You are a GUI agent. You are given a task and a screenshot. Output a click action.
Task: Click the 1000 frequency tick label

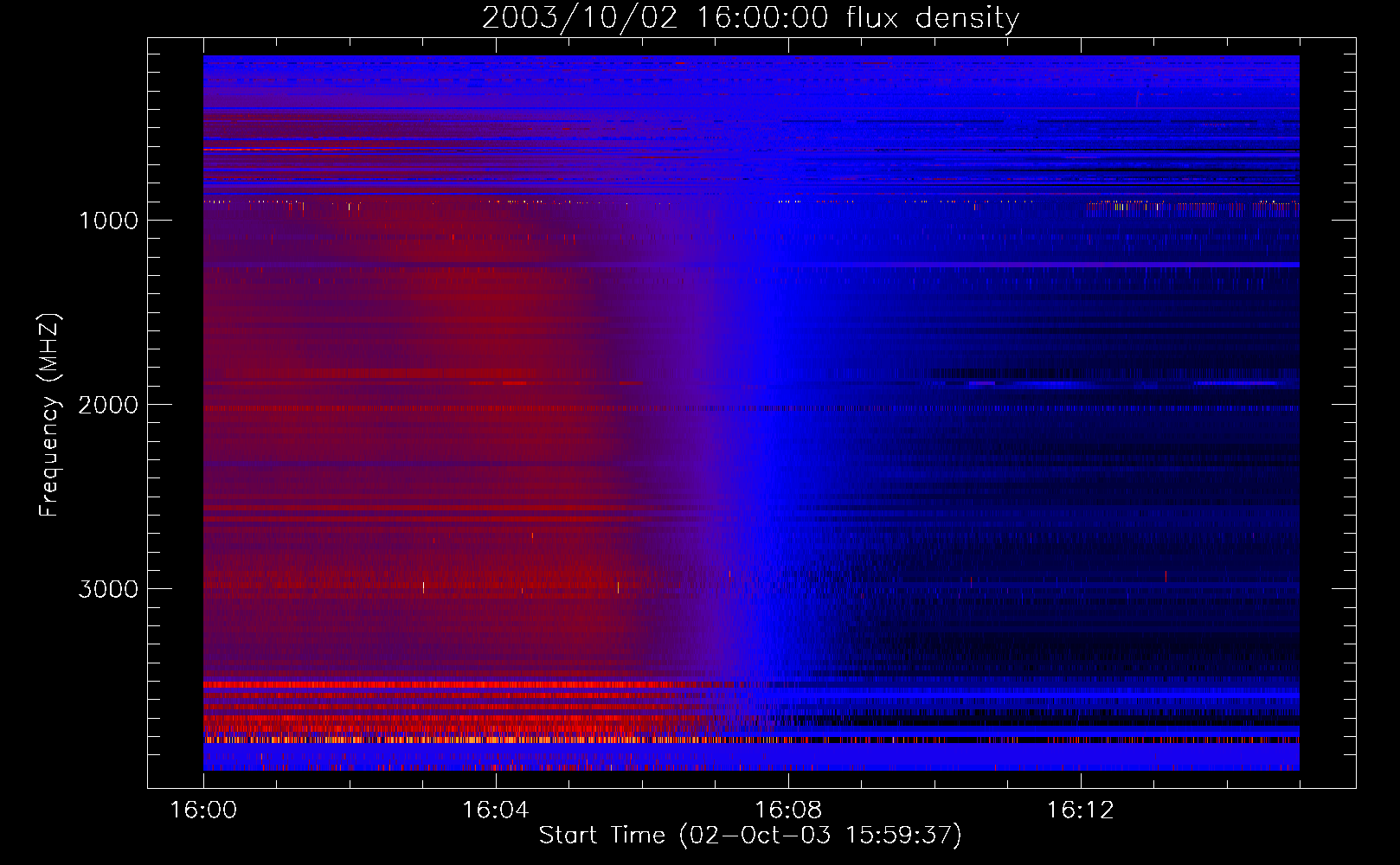click(x=108, y=221)
